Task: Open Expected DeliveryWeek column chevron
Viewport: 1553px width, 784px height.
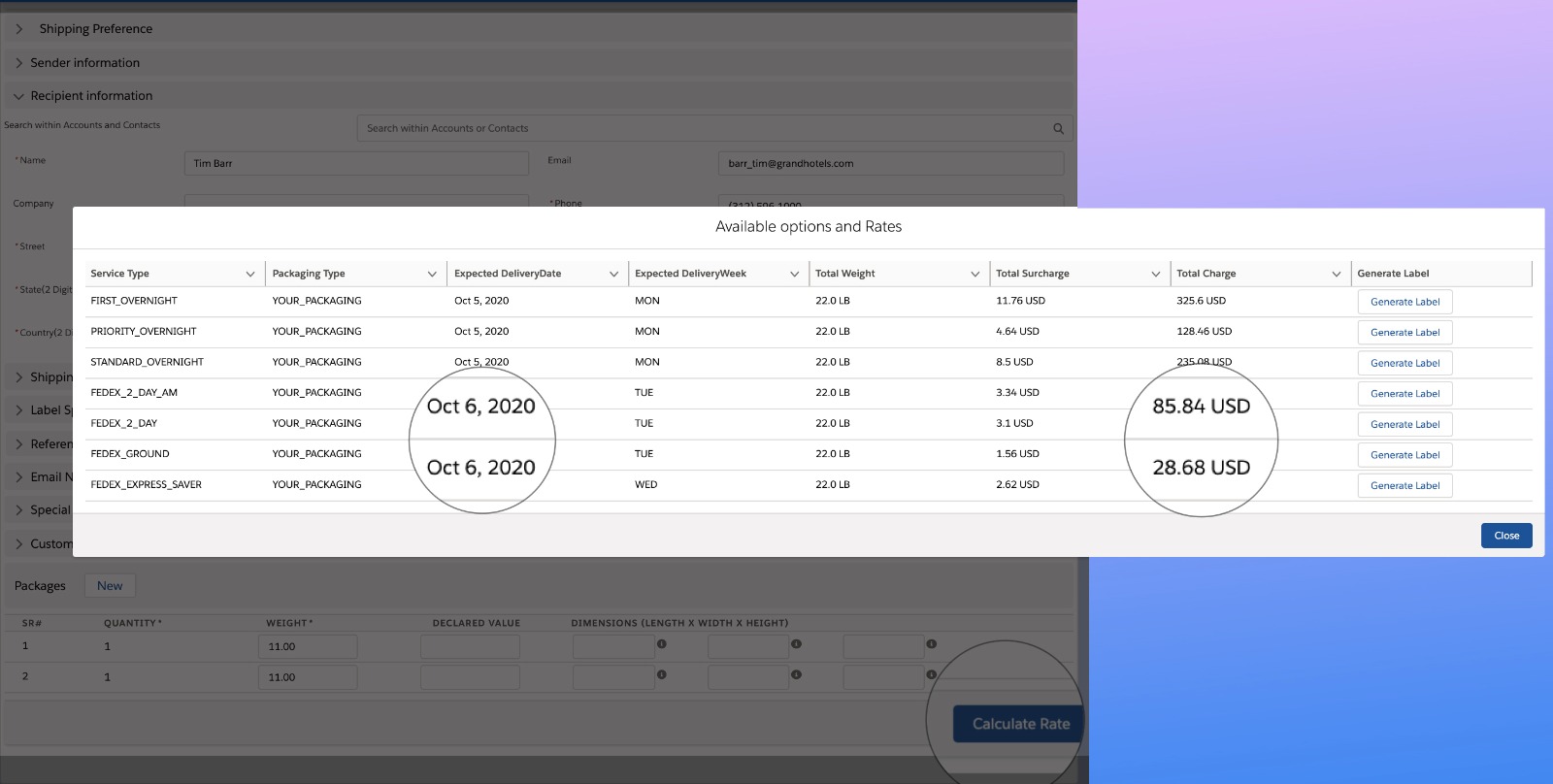Action: pyautogui.click(x=794, y=274)
